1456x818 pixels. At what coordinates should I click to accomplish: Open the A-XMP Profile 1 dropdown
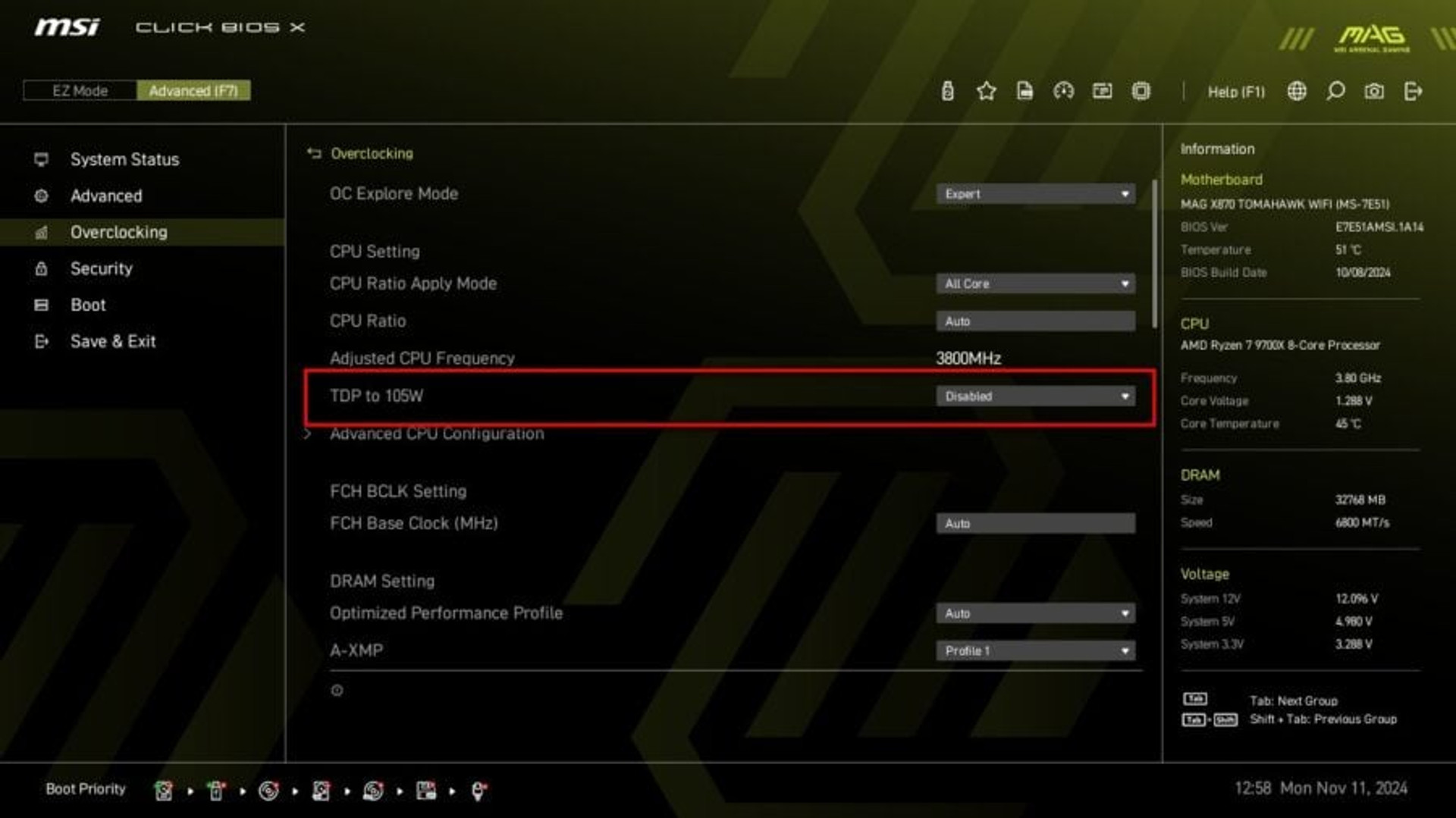1035,650
